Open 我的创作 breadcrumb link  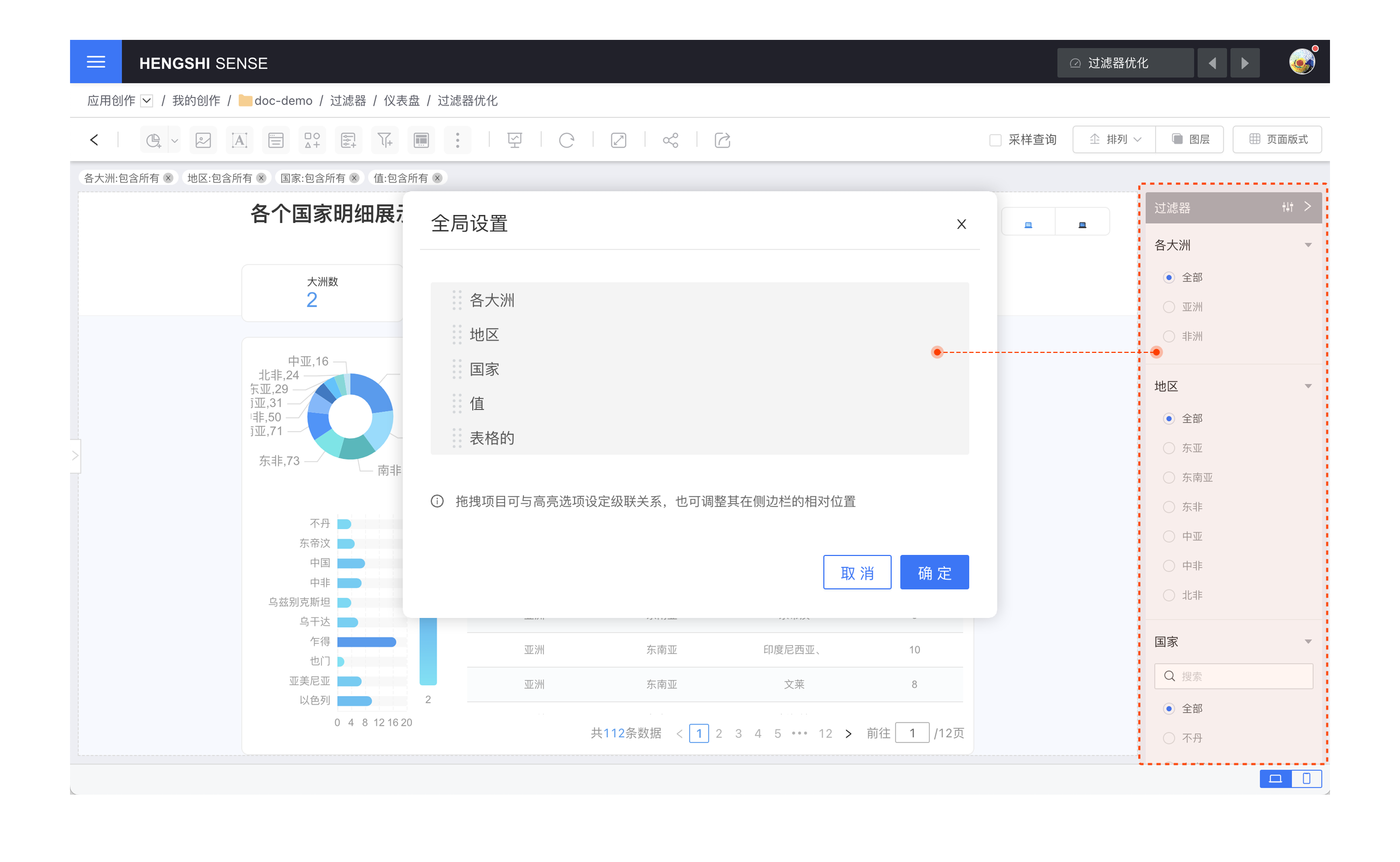196,101
